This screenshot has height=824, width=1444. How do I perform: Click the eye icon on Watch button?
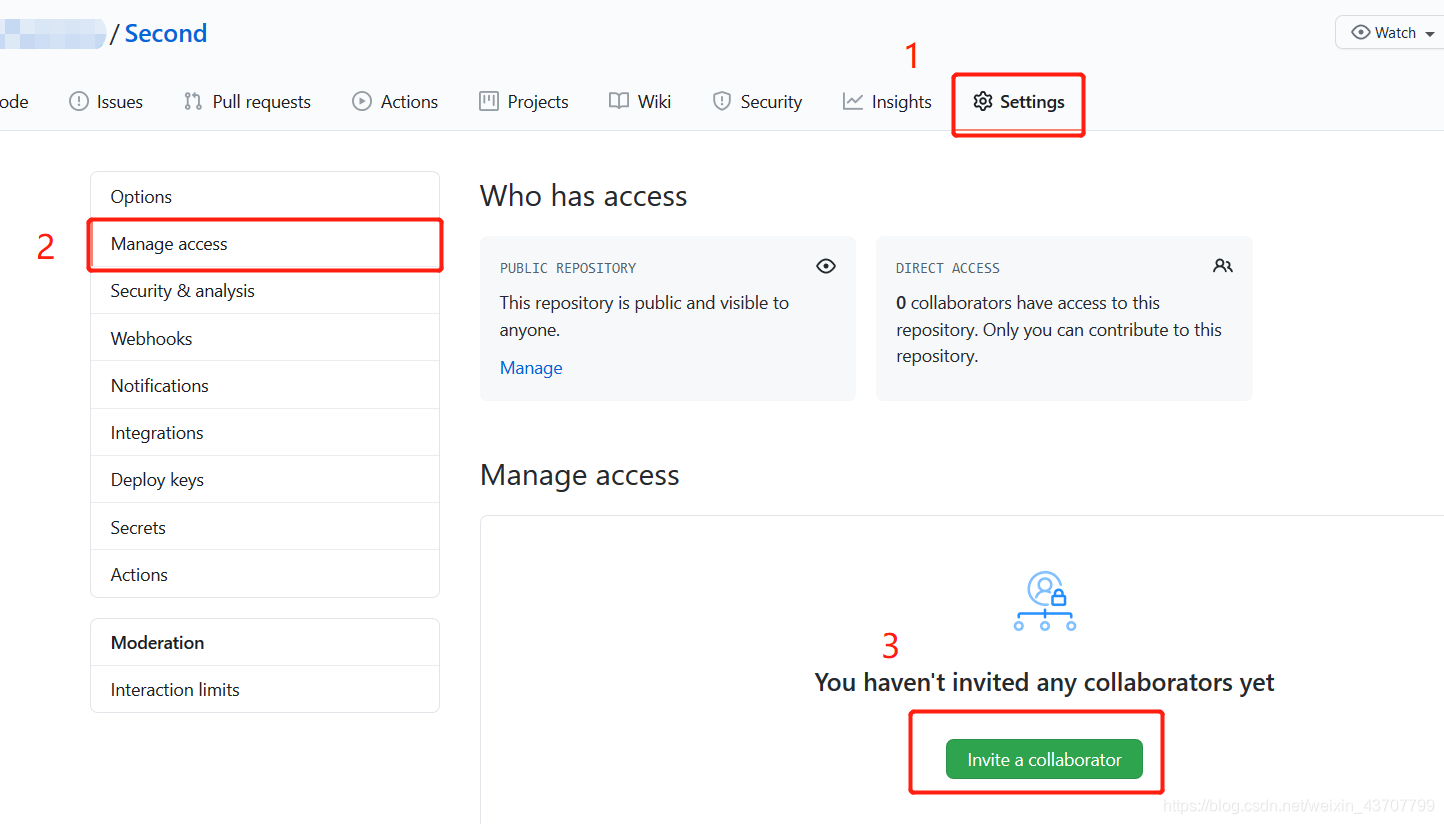point(1361,32)
